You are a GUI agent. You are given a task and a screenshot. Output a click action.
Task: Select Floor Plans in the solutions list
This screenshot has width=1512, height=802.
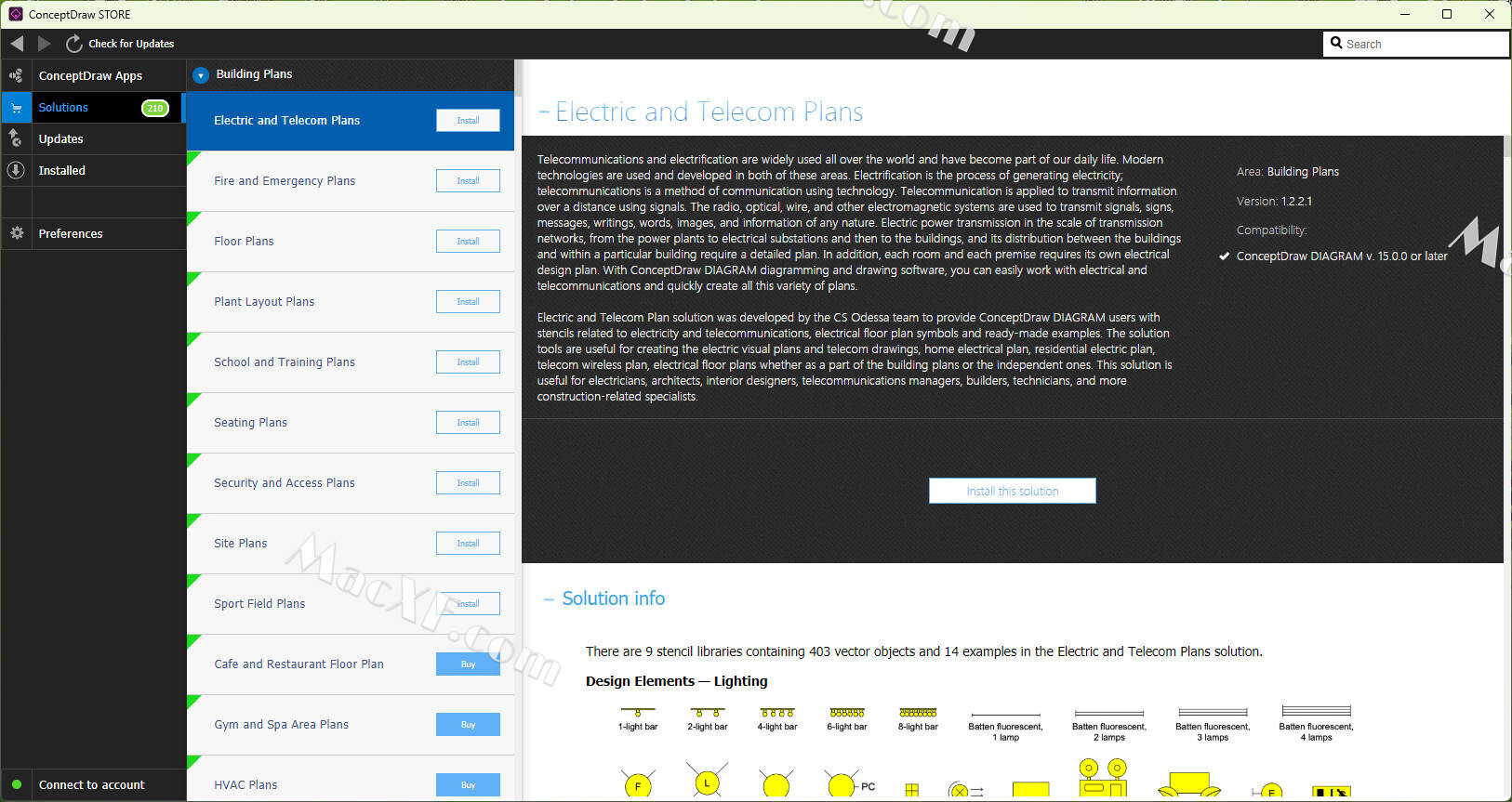[245, 242]
